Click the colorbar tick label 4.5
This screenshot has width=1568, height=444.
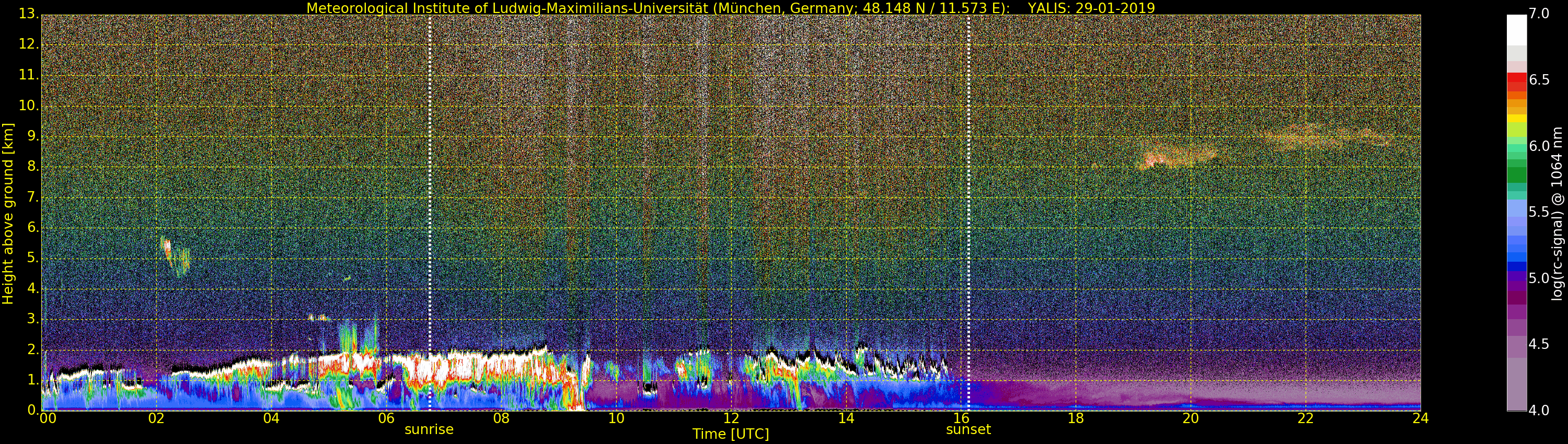(1539, 344)
